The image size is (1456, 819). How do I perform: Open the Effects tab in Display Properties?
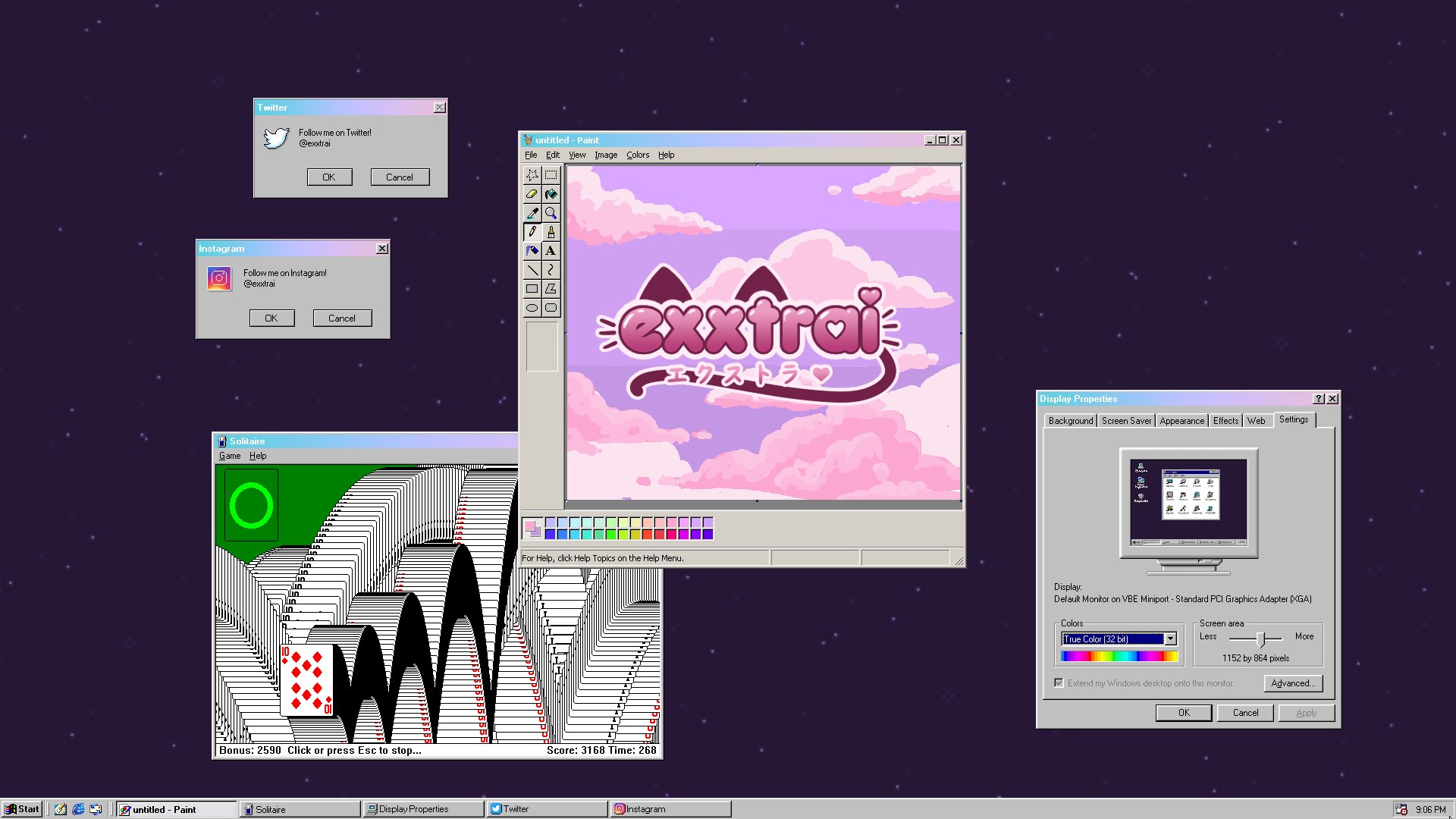pyautogui.click(x=1225, y=421)
